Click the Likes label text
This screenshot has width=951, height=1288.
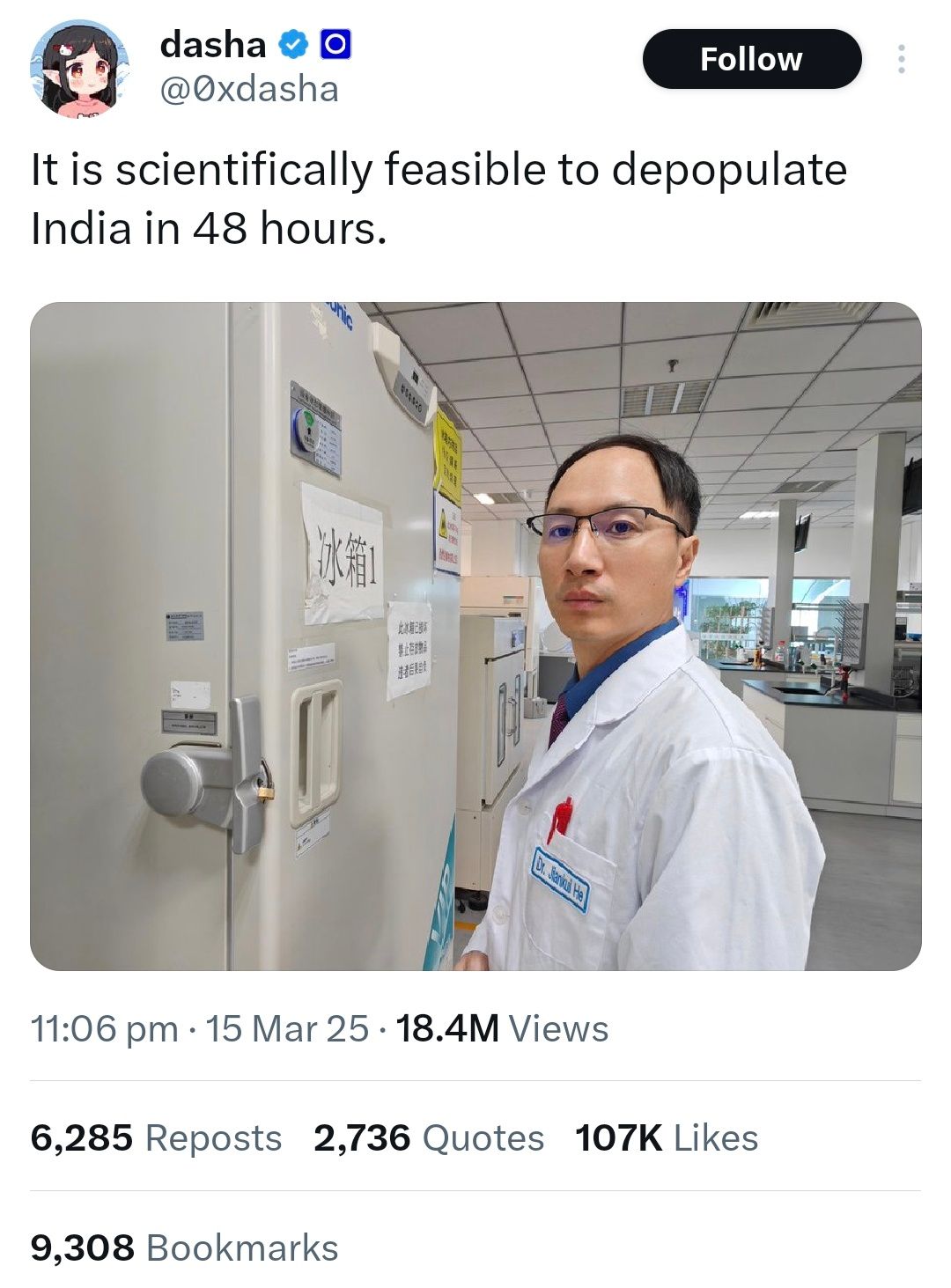pos(716,1137)
